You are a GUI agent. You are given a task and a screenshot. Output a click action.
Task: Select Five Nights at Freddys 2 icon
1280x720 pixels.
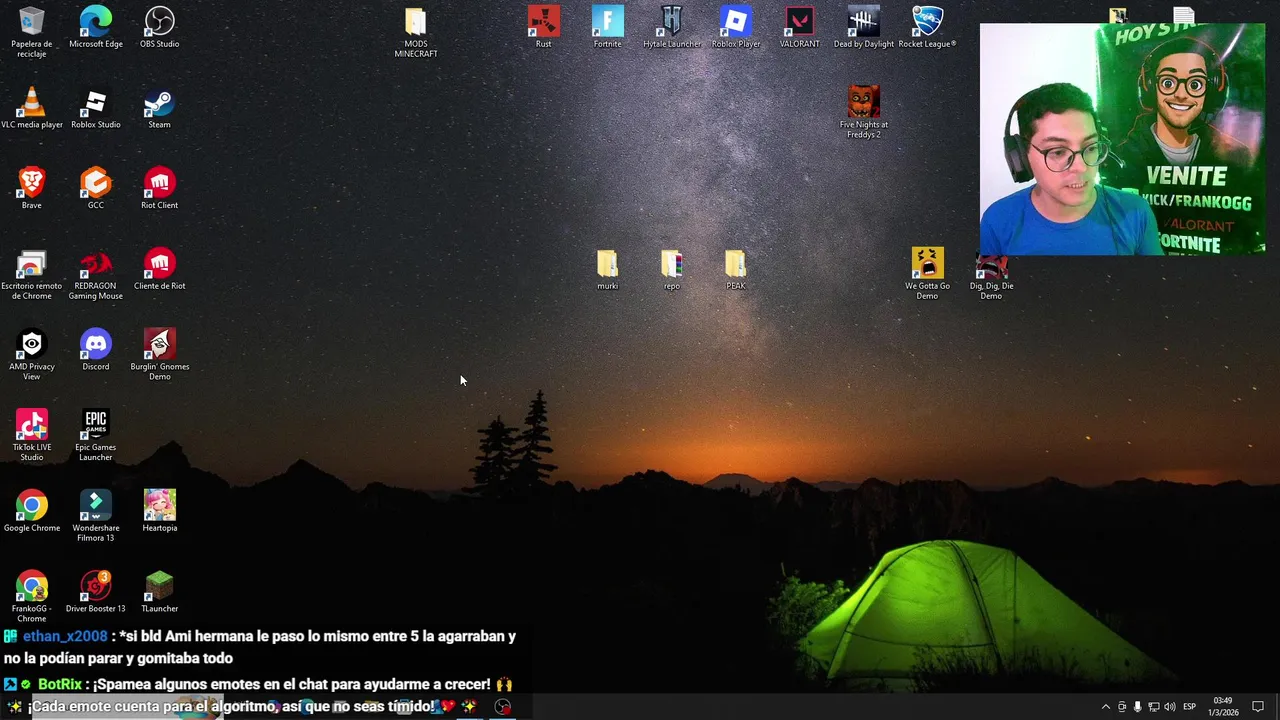click(864, 112)
